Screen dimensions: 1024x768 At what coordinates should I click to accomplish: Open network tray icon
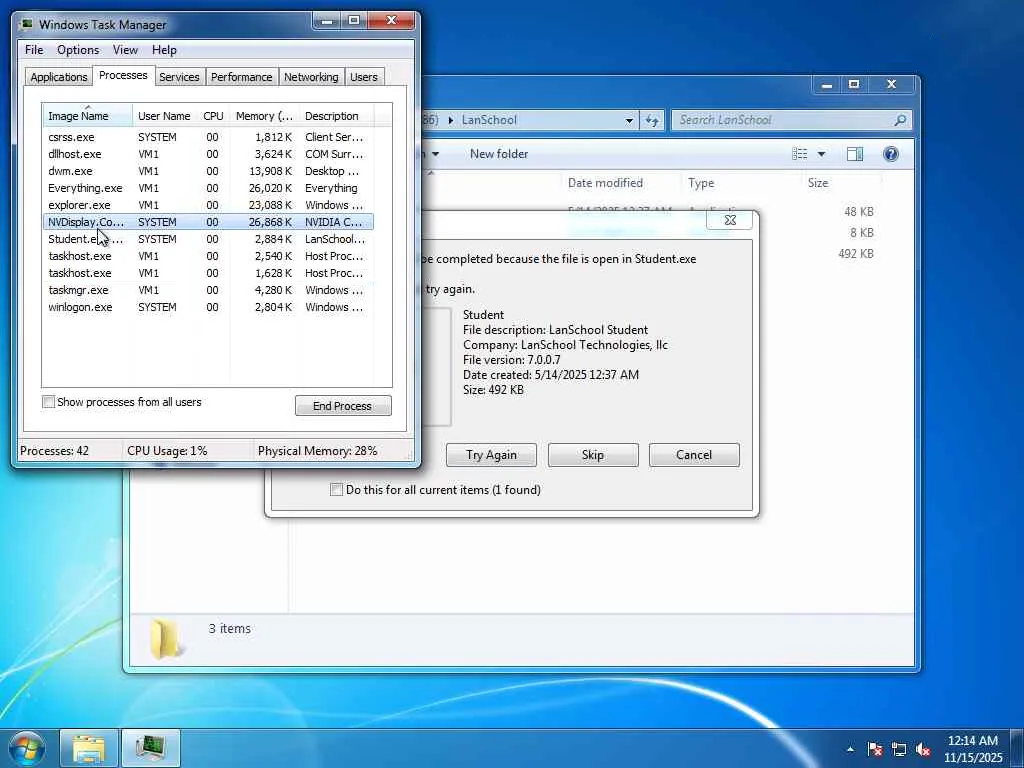[x=899, y=749]
